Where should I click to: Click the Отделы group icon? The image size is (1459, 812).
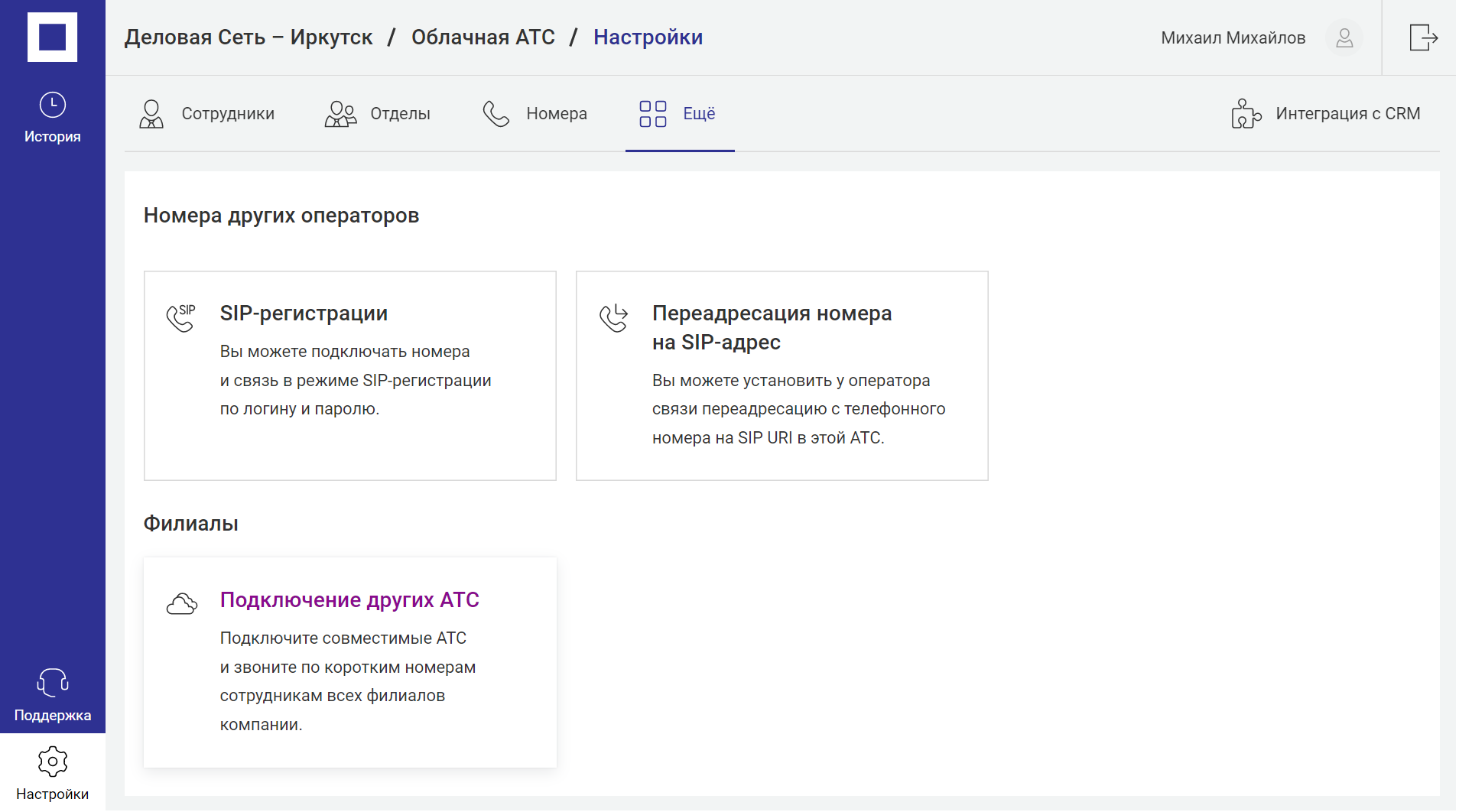pyautogui.click(x=340, y=114)
